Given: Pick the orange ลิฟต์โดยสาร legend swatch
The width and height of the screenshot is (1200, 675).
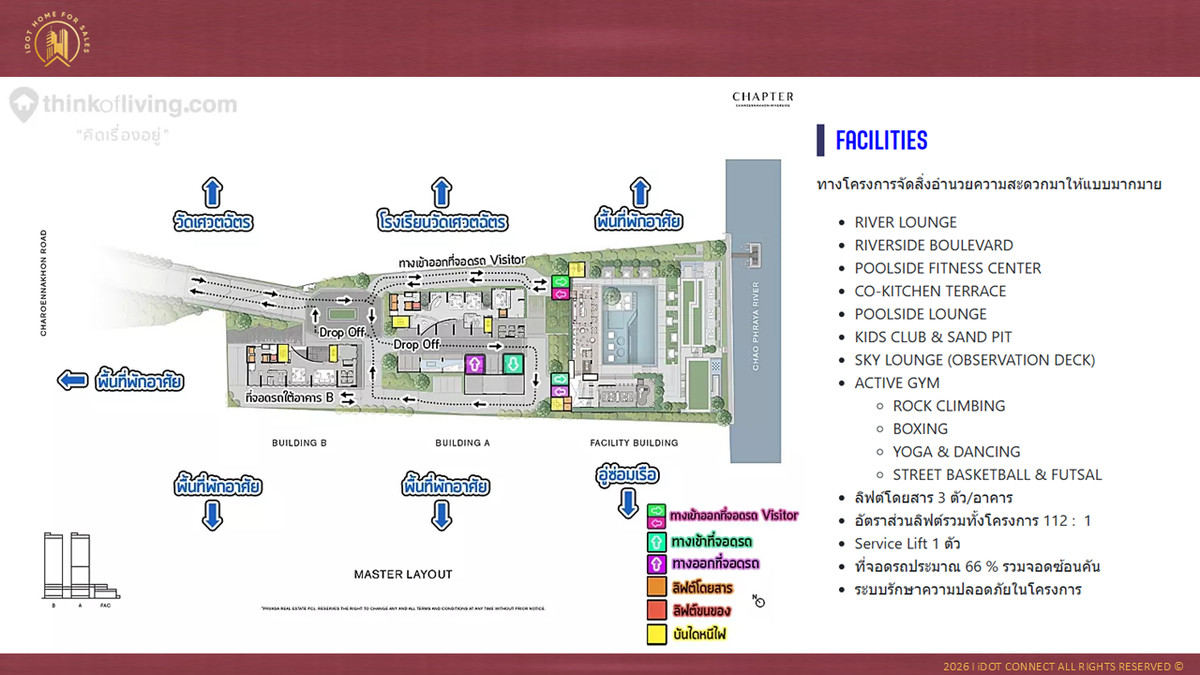Looking at the screenshot, I should pyautogui.click(x=656, y=587).
